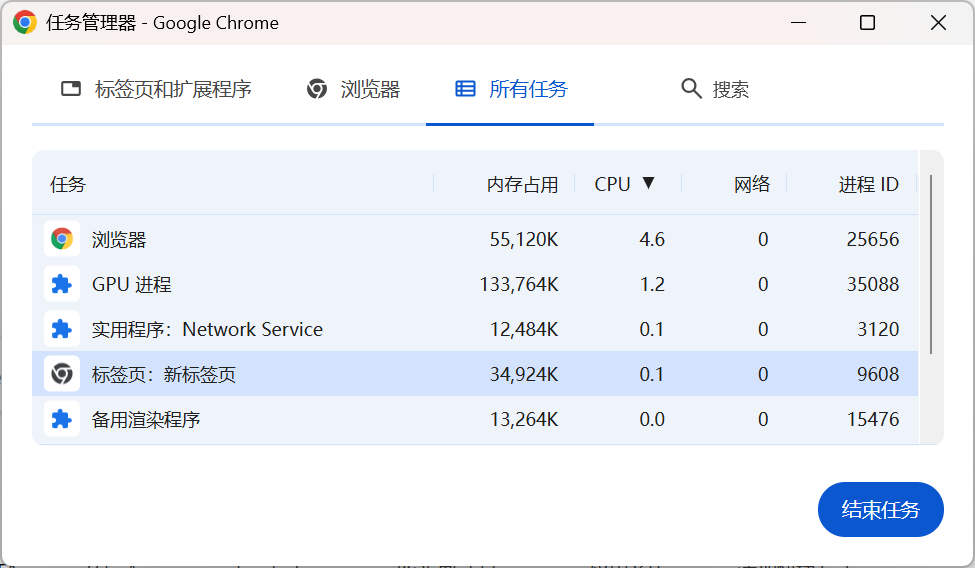
Task: Sort by the 任务 column header
Action: pyautogui.click(x=68, y=184)
